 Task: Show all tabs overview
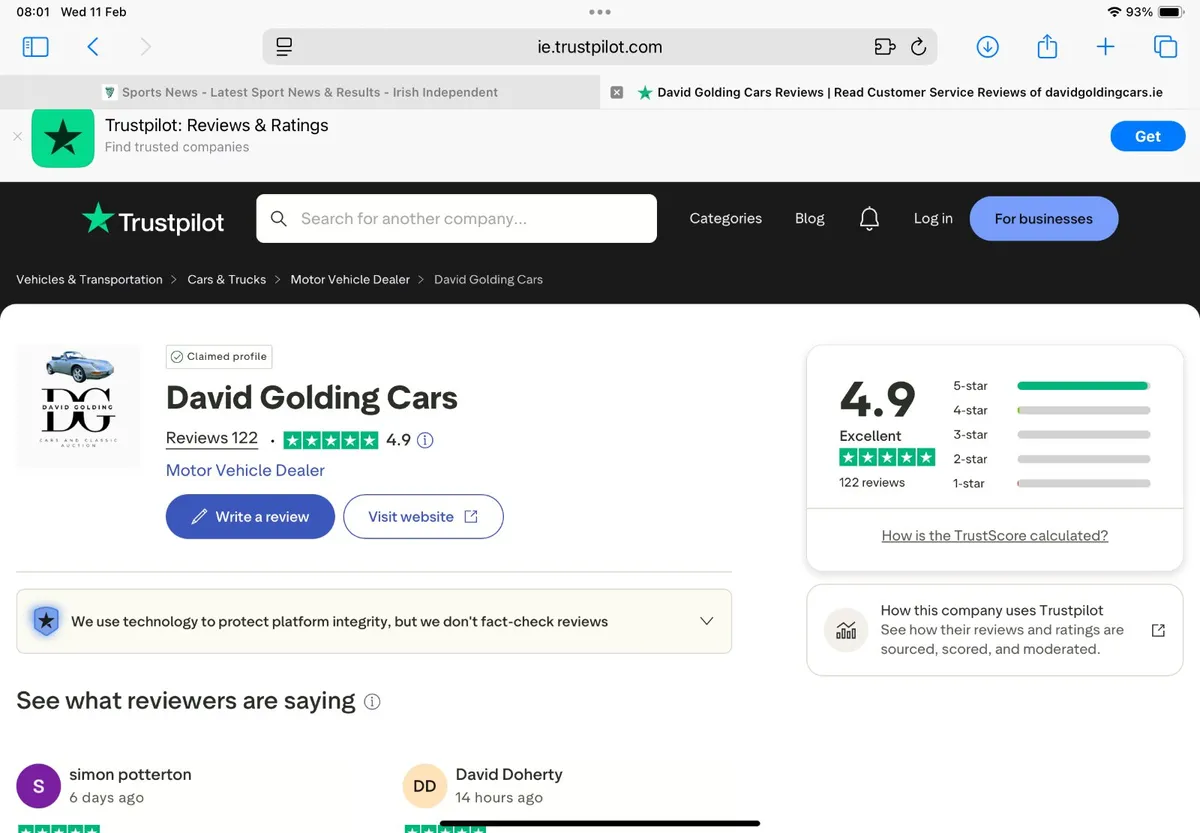click(1164, 47)
